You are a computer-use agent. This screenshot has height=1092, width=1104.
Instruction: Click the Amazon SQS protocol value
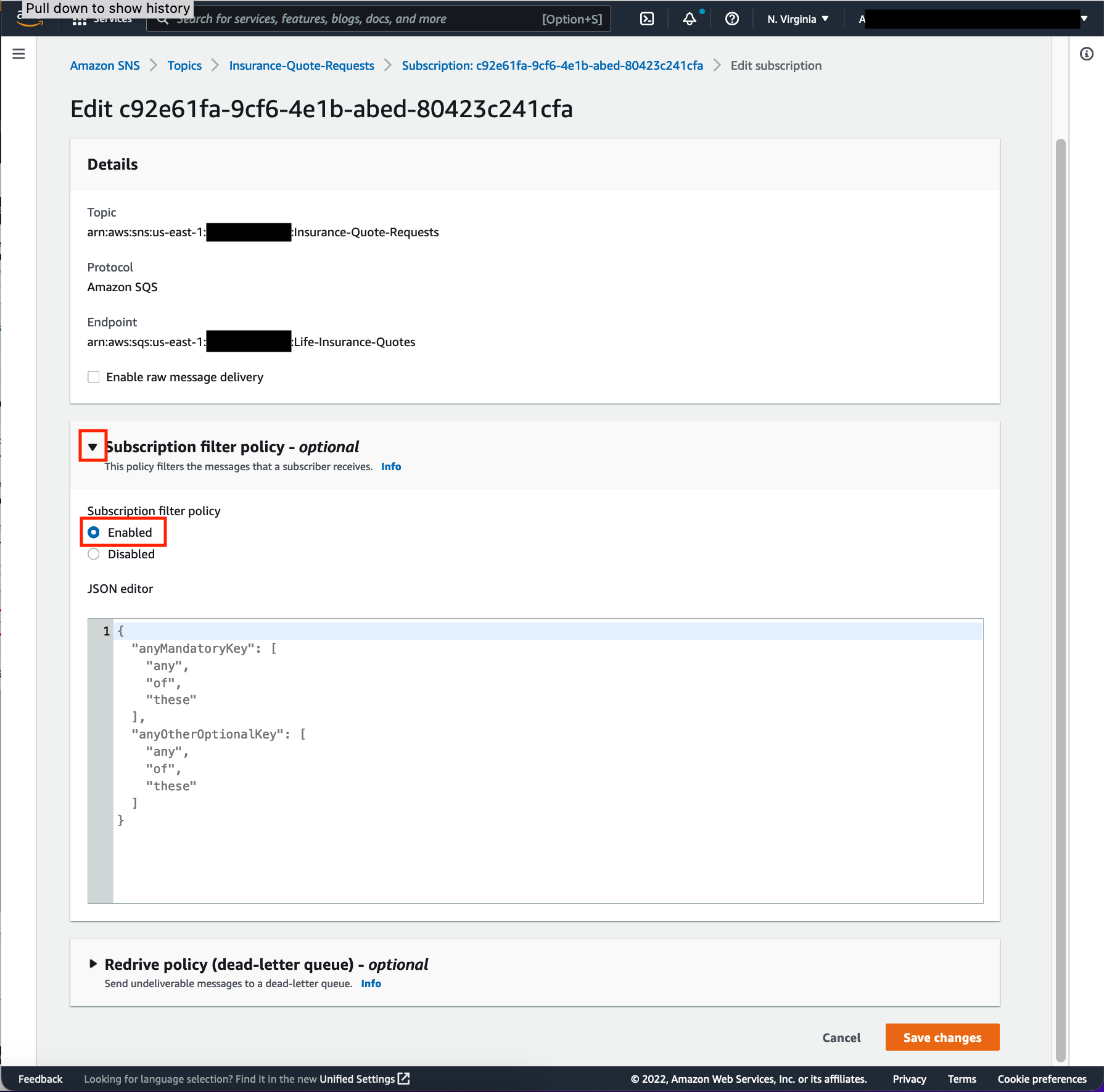coord(122,287)
